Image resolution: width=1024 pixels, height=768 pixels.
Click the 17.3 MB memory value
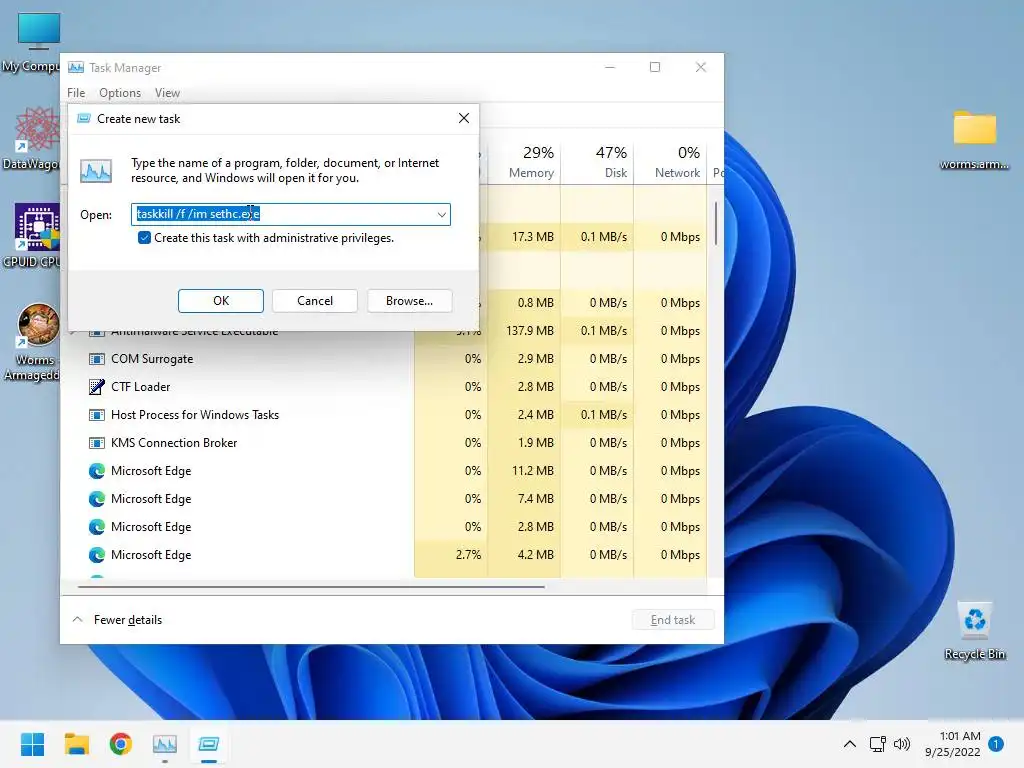[533, 237]
